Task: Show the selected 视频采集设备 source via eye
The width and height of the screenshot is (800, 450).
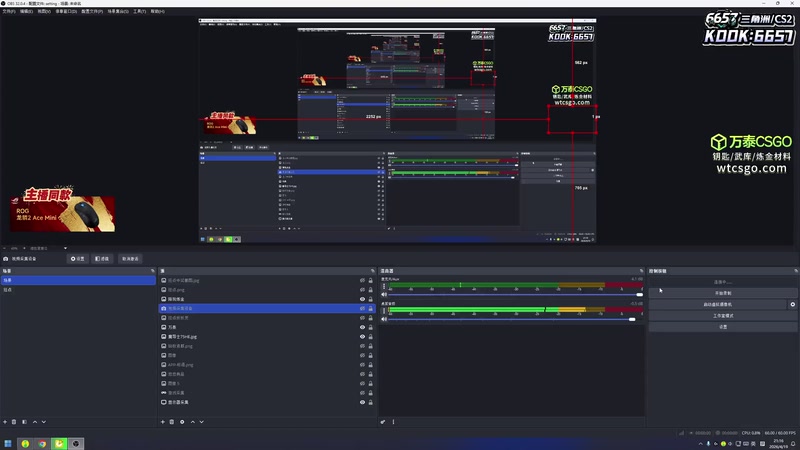Action: tap(362, 309)
